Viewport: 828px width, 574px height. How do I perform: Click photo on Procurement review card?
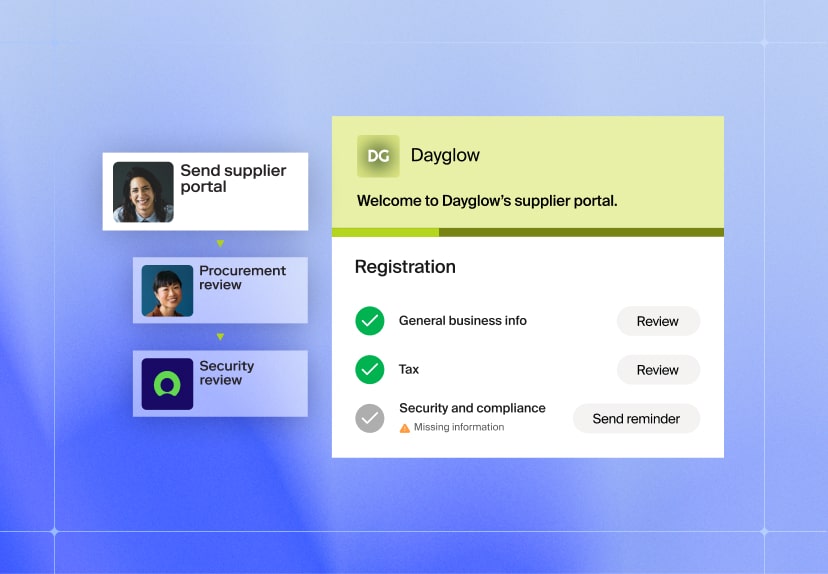167,290
